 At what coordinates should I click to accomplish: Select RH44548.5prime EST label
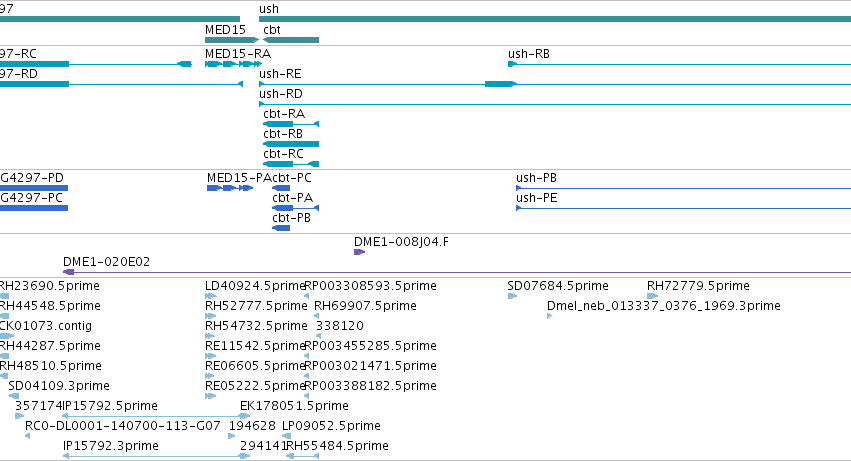(x=50, y=306)
